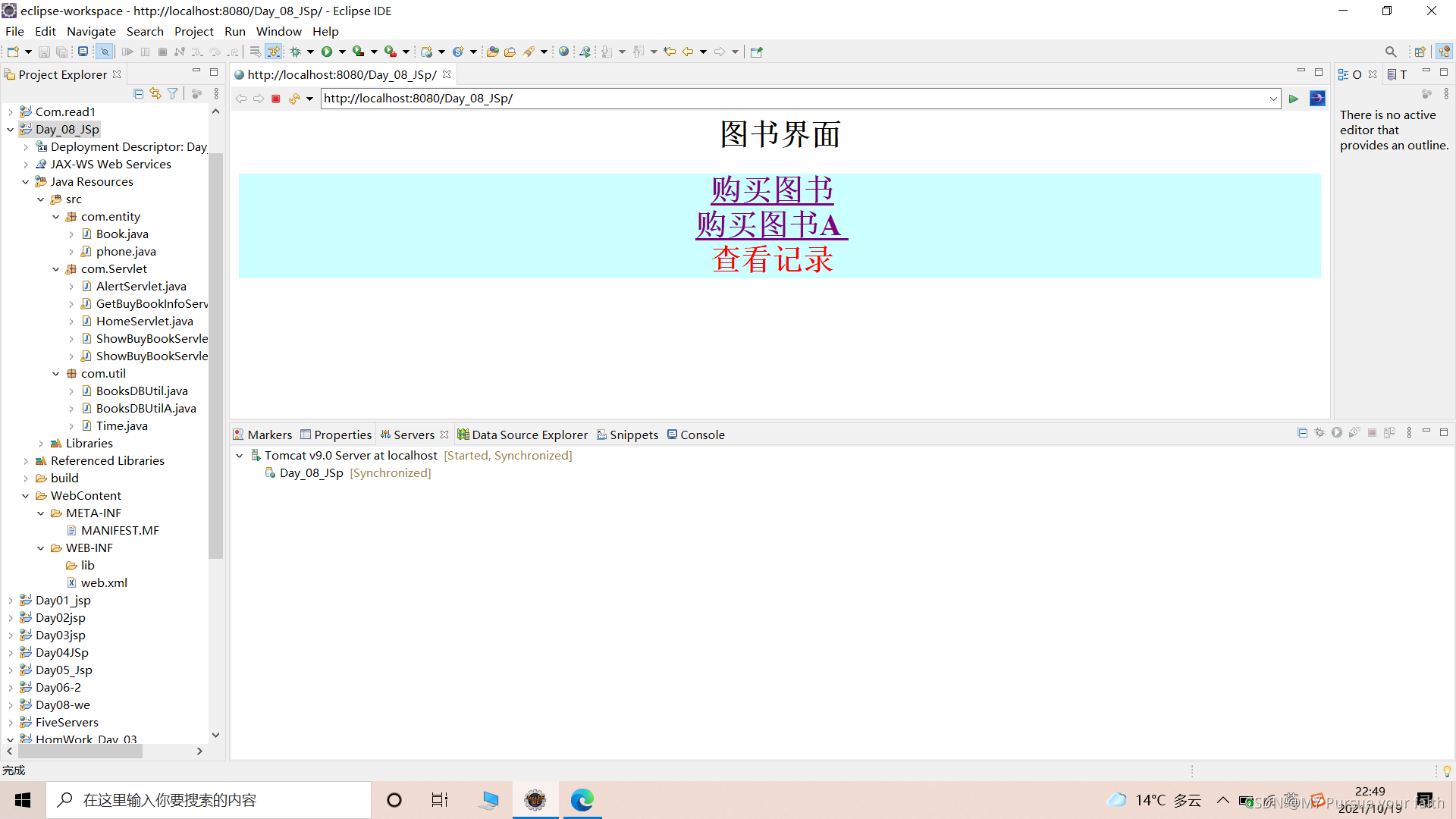Image resolution: width=1456 pixels, height=819 pixels.
Task: Collapse all in Project Explorer toolbar
Action: [138, 93]
